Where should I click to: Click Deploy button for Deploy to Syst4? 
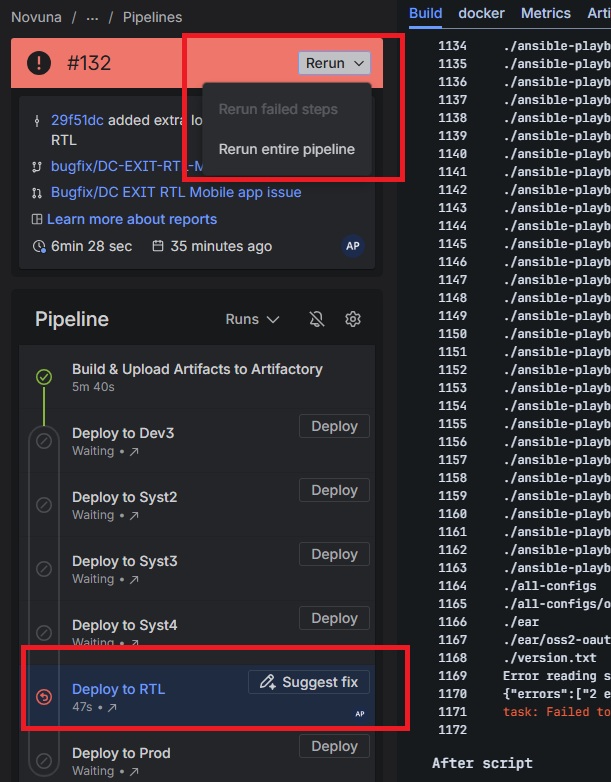coord(334,618)
